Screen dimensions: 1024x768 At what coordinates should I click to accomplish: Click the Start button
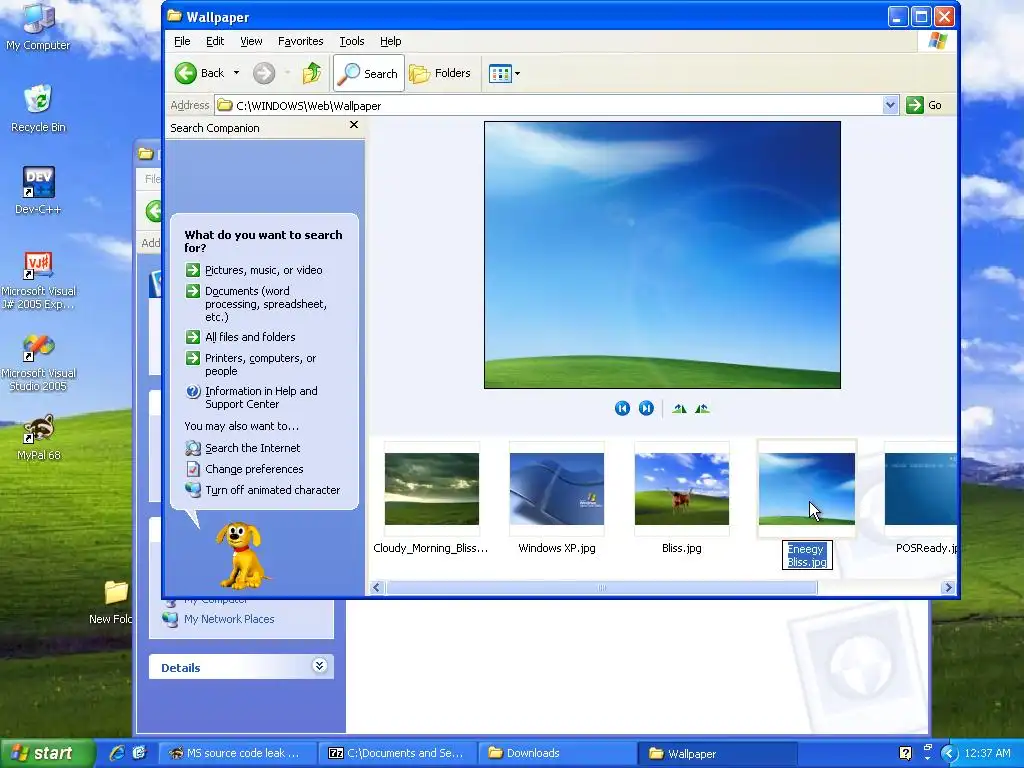click(x=46, y=754)
